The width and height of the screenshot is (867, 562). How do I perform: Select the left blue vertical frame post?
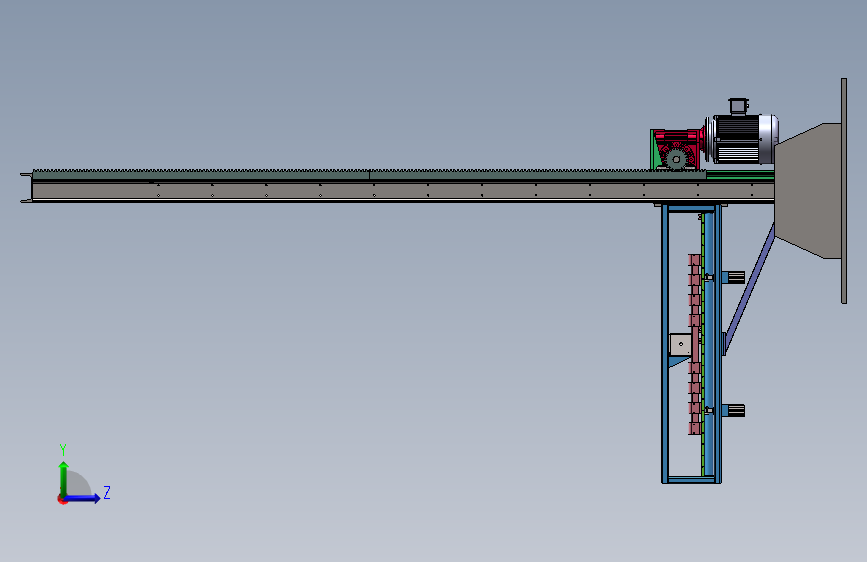point(665,343)
